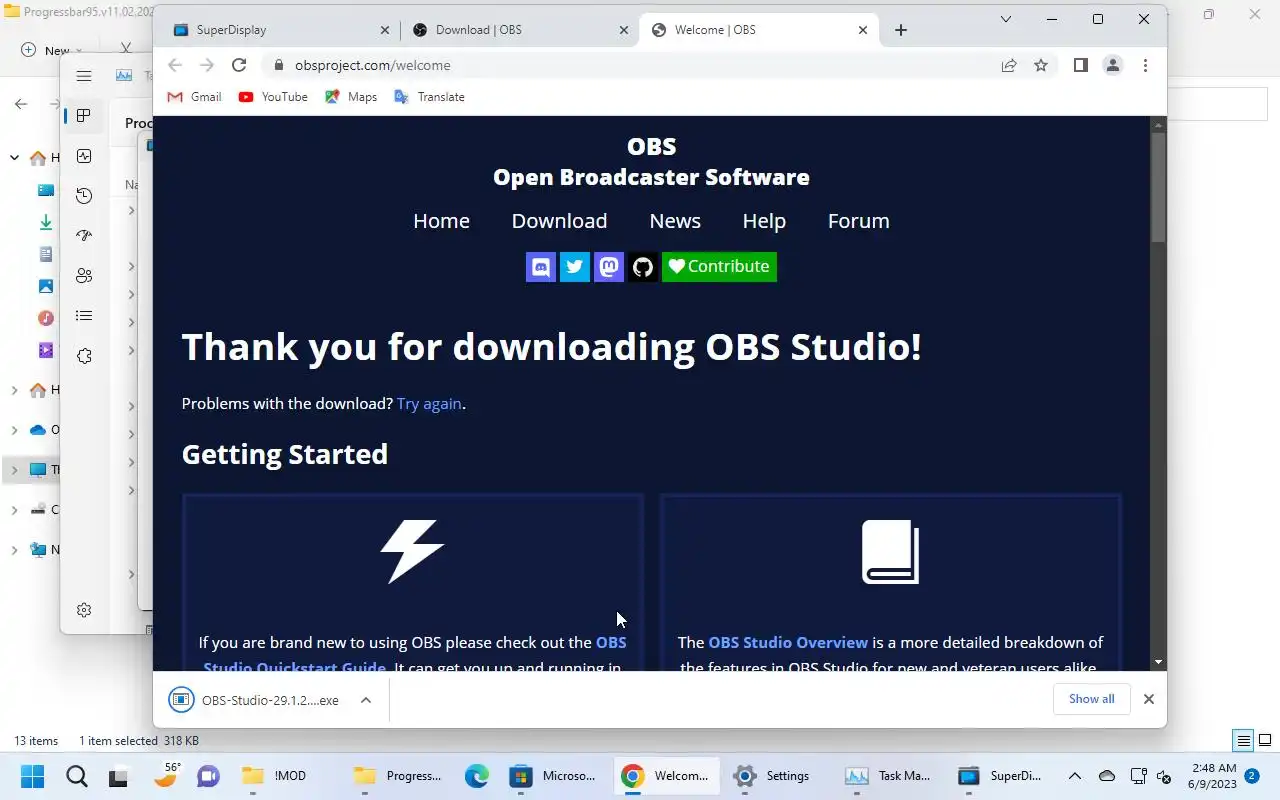Open OBS Studio Overview link
This screenshot has width=1280, height=800.
coord(788,643)
